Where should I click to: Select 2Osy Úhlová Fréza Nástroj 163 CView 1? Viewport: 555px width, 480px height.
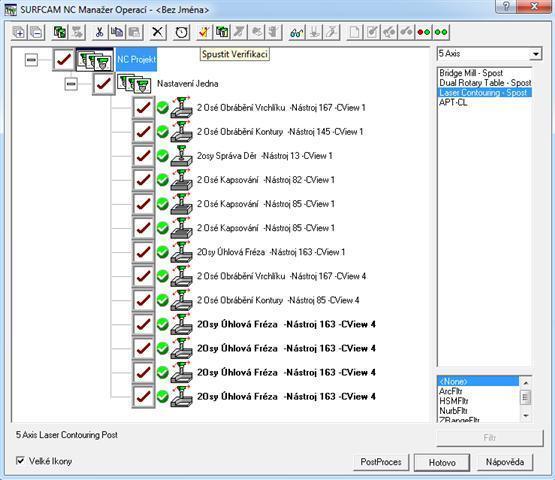tap(271, 252)
